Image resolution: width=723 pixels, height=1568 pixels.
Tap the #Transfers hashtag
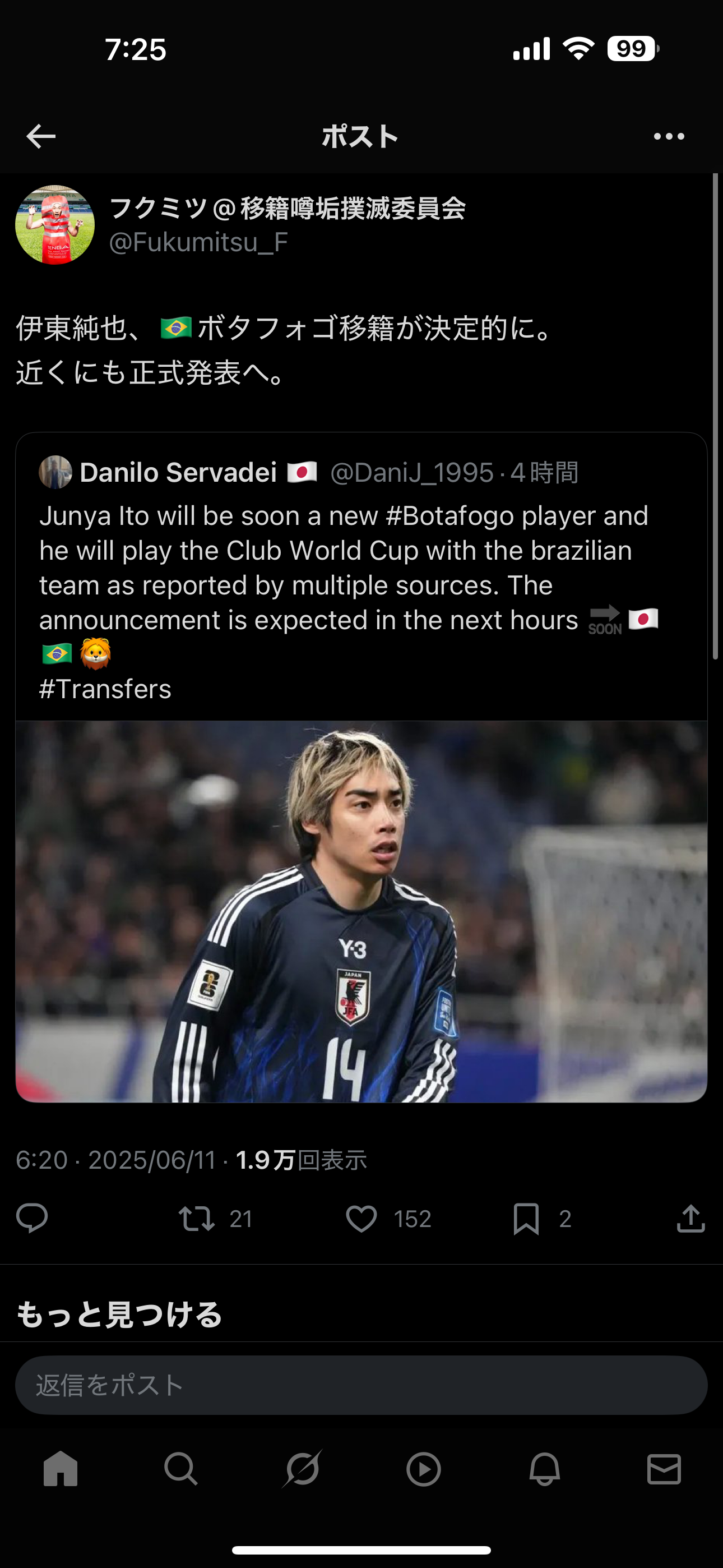[105, 689]
